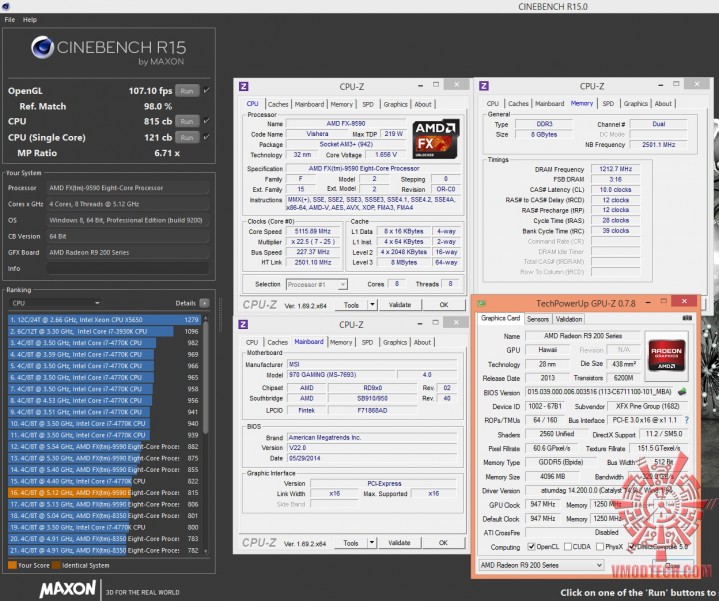Switch to SPD tab in CPU-Z Memory window
719x601 pixels.
pos(608,104)
